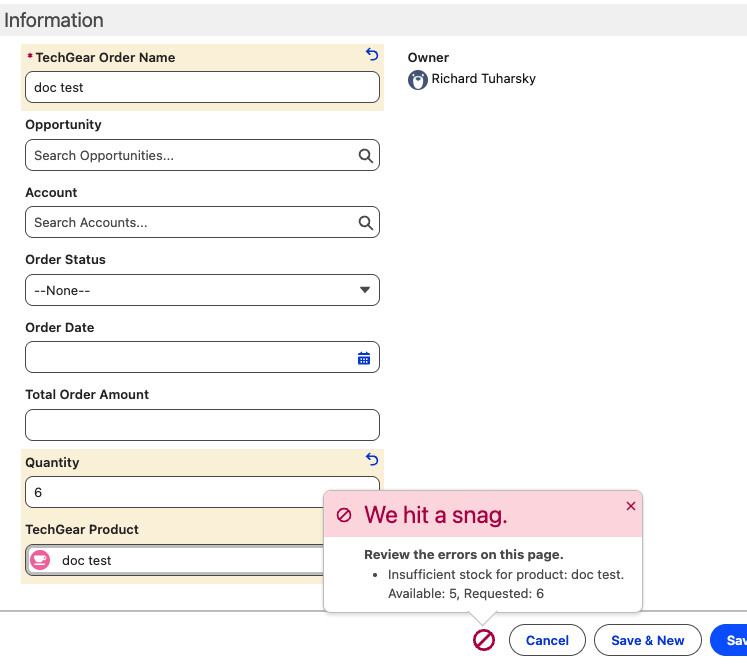
Task: Click the Total Order Amount field
Action: coord(202,425)
